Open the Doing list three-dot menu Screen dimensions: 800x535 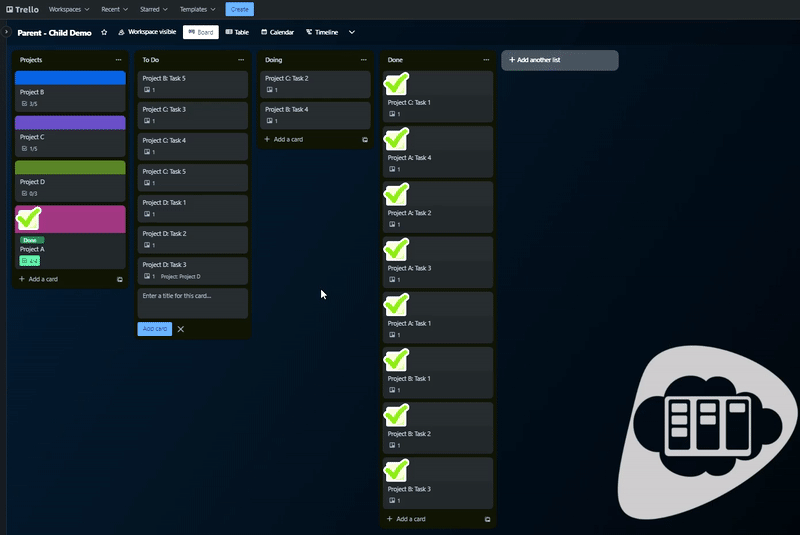point(364,60)
